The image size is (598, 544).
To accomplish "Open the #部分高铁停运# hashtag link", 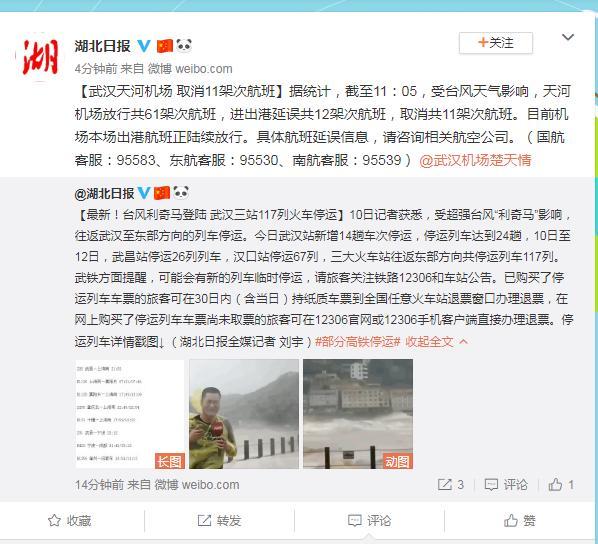I will [358, 341].
